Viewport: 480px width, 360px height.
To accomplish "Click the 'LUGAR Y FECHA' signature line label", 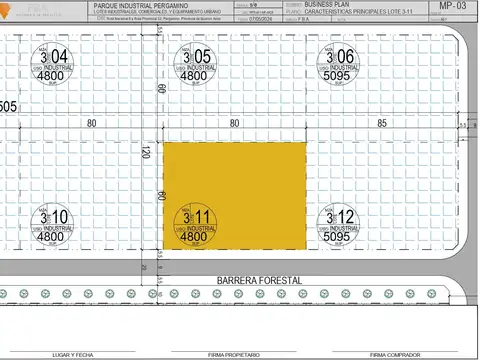I will 73,355.
